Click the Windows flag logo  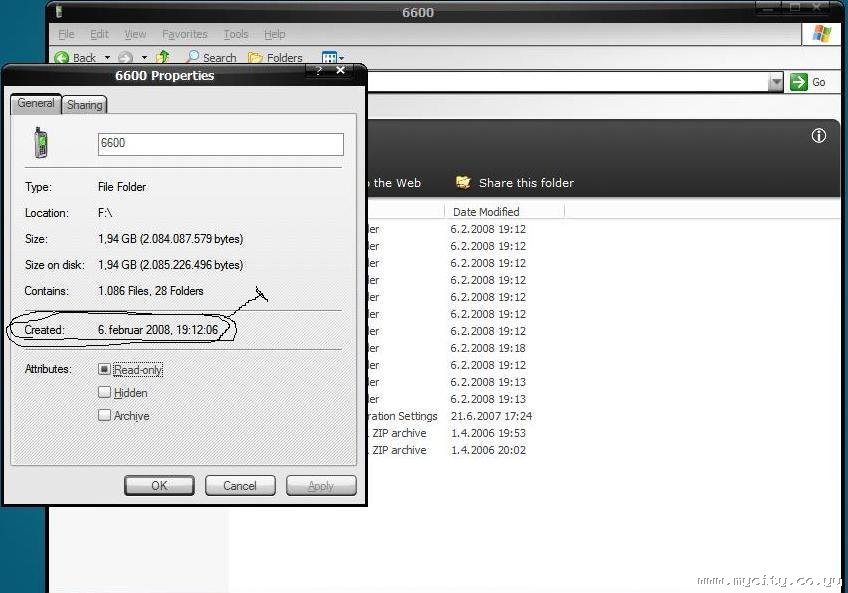[x=822, y=34]
